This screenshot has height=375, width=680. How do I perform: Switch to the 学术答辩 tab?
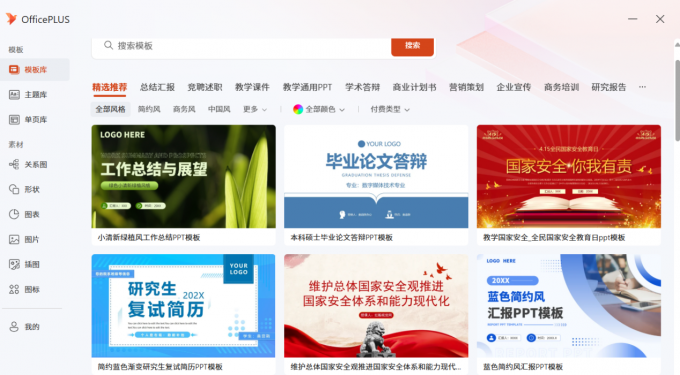coord(363,87)
